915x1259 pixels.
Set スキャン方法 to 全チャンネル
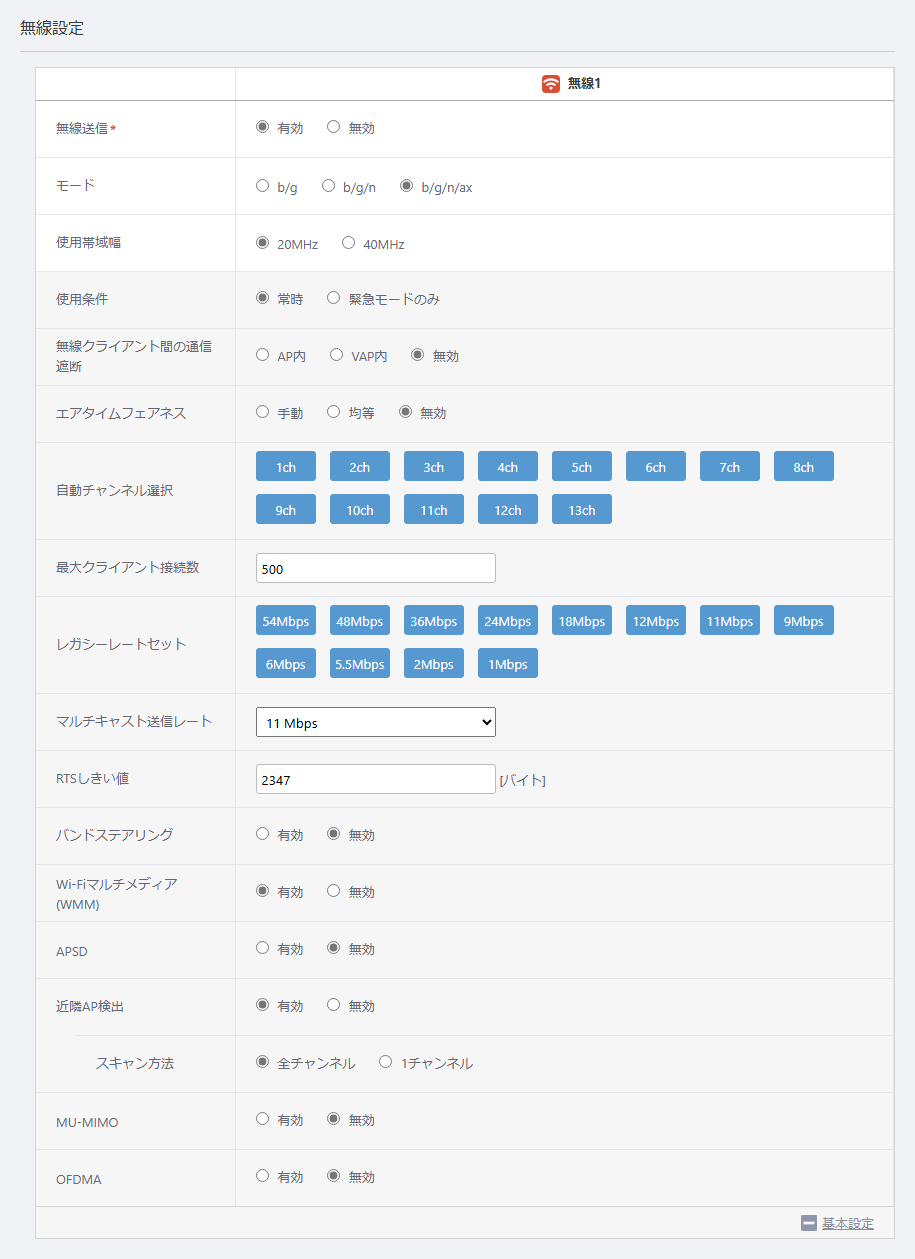coord(263,1062)
